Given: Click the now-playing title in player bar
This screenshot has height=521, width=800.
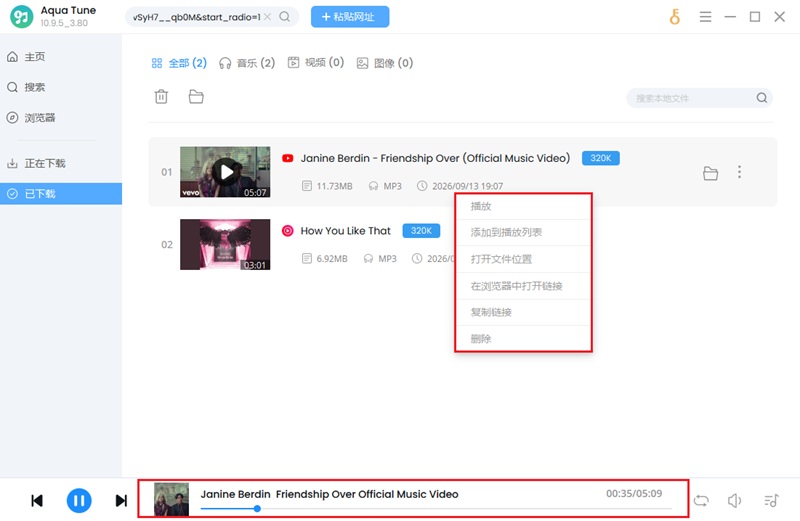Looking at the screenshot, I should pos(329,494).
